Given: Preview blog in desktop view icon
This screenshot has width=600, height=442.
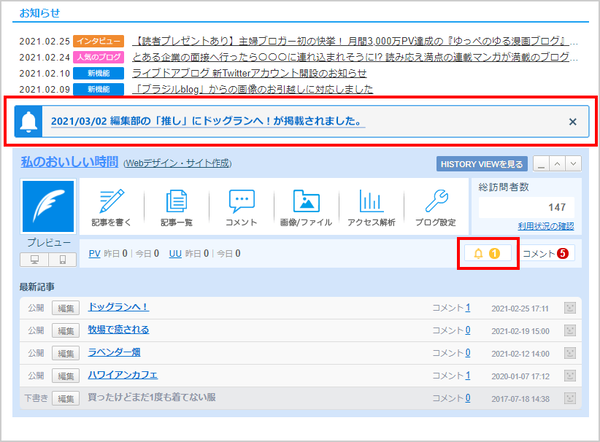Looking at the screenshot, I should [x=34, y=260].
